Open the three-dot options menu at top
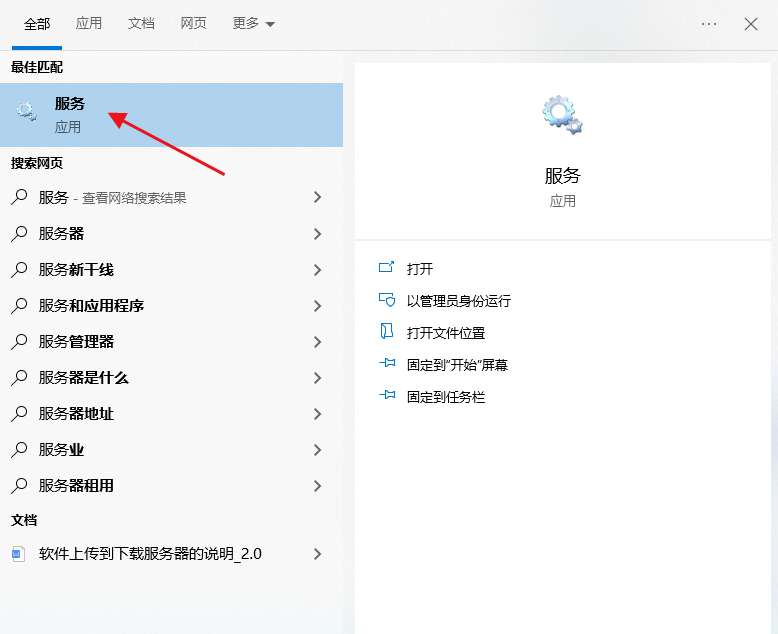The image size is (778, 634). pyautogui.click(x=709, y=24)
